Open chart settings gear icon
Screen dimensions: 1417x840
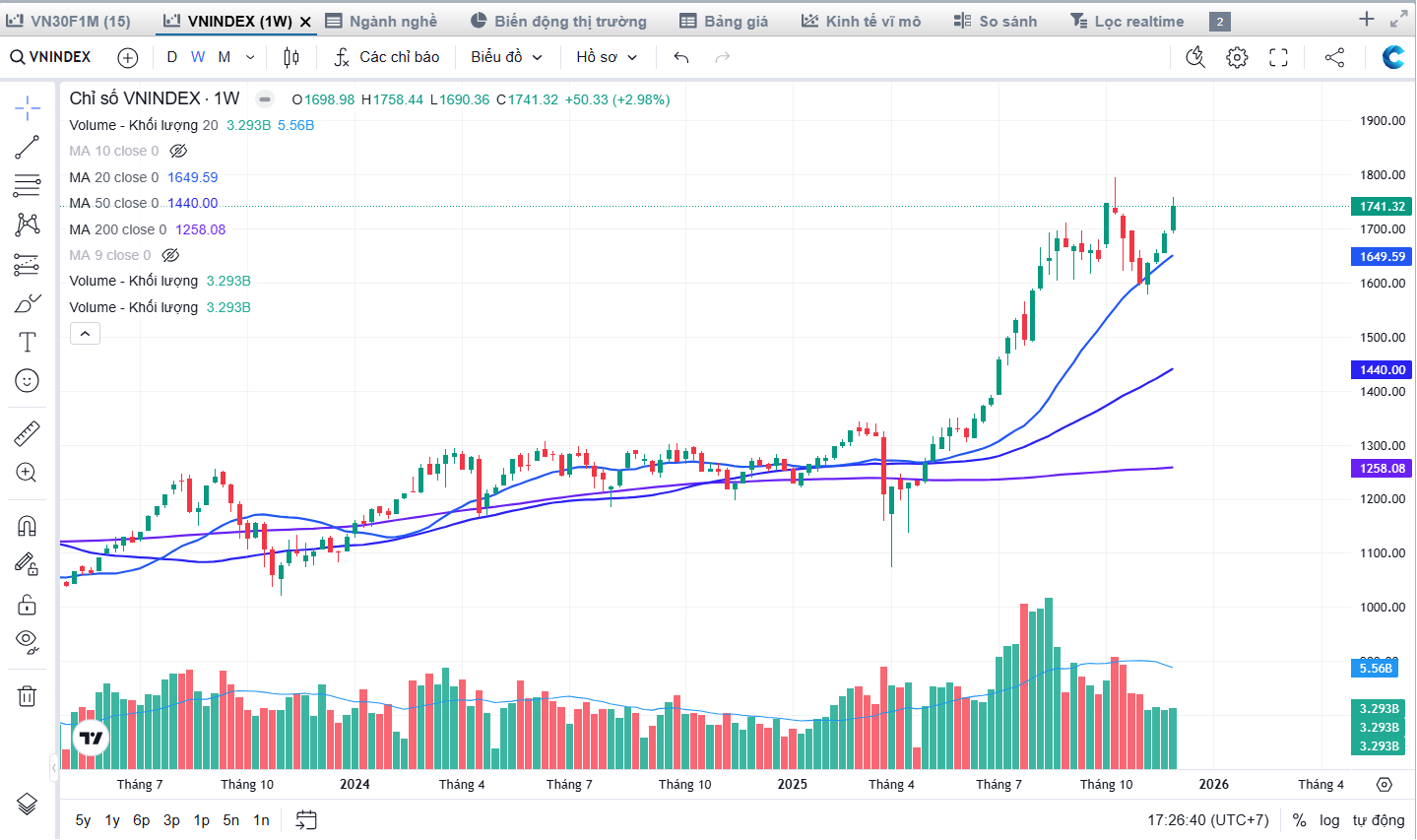pos(1237,57)
